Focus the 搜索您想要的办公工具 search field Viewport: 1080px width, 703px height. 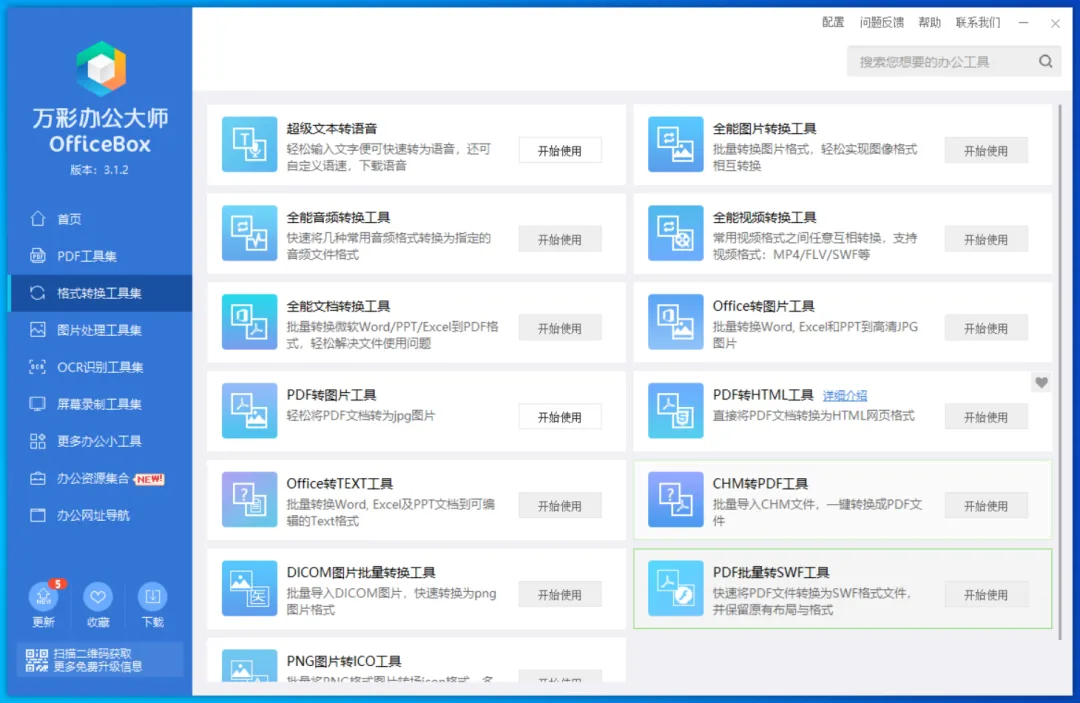[953, 61]
